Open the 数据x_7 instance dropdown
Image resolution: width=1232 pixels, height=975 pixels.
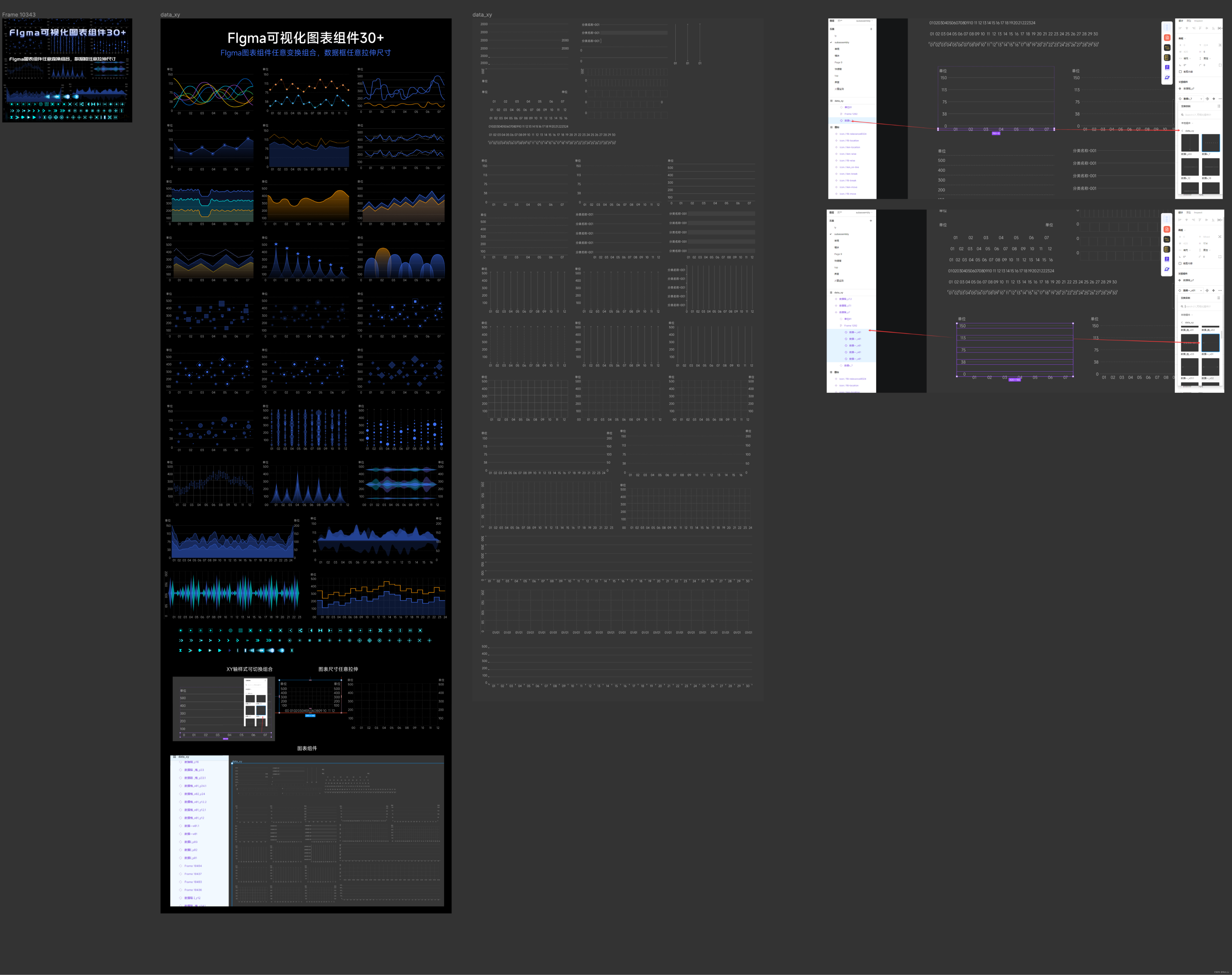[x=1190, y=99]
